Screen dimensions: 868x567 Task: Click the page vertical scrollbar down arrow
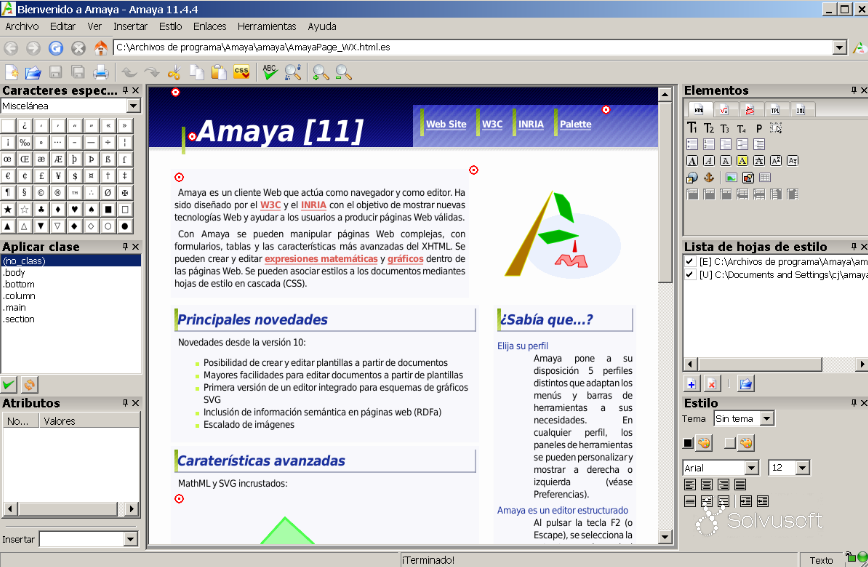[x=665, y=537]
